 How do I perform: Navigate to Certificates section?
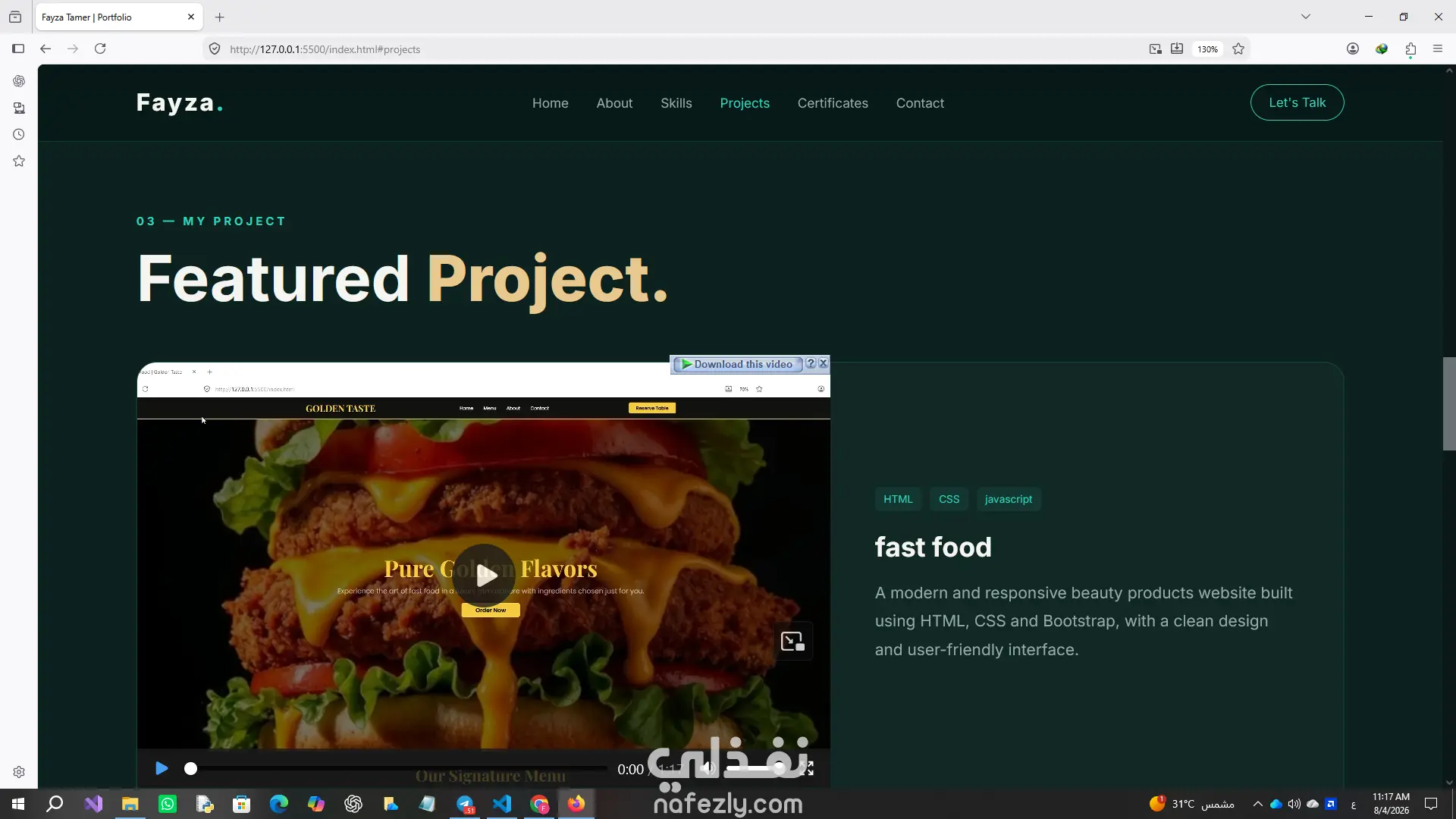click(x=833, y=103)
